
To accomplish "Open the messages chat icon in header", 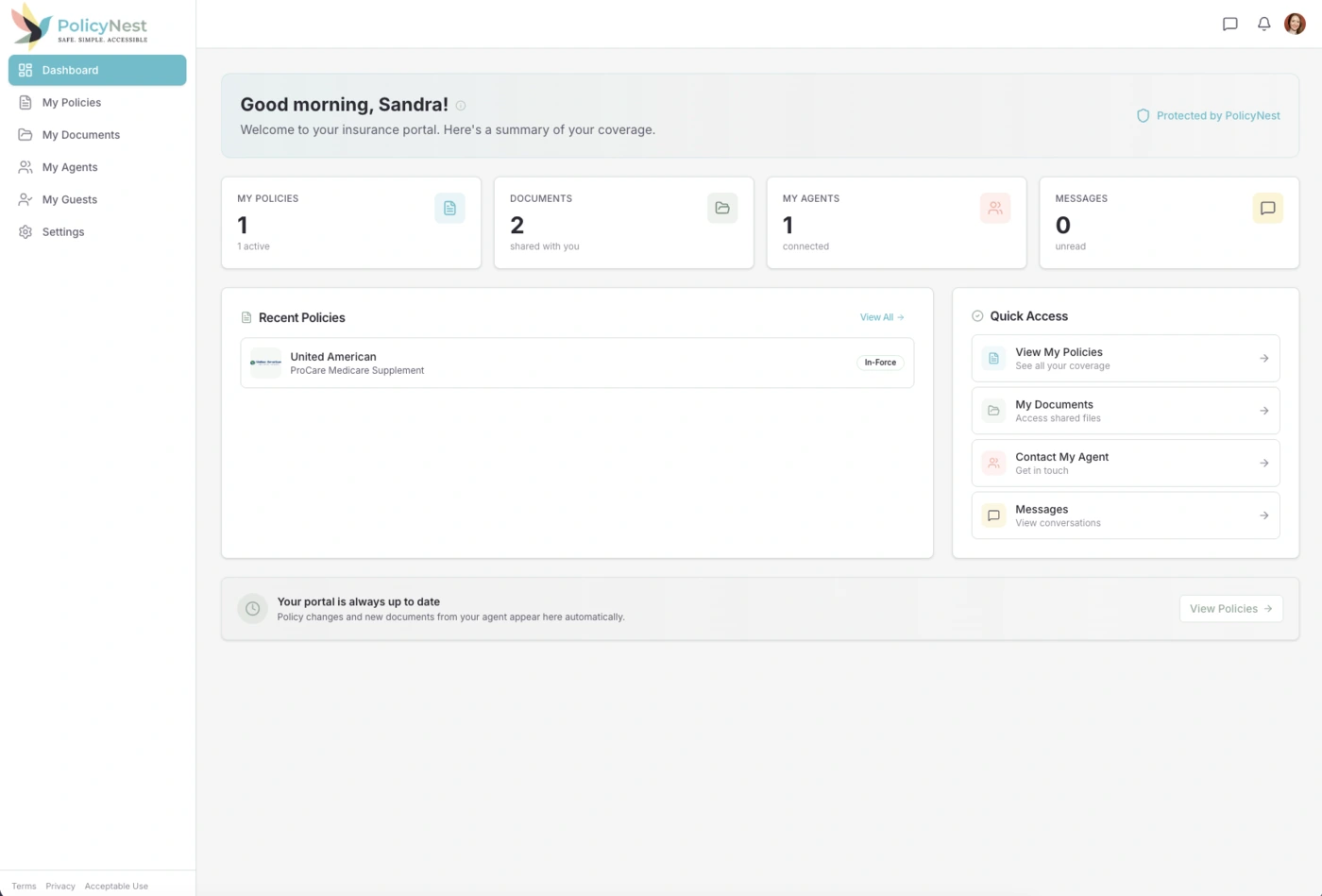I will click(1229, 25).
